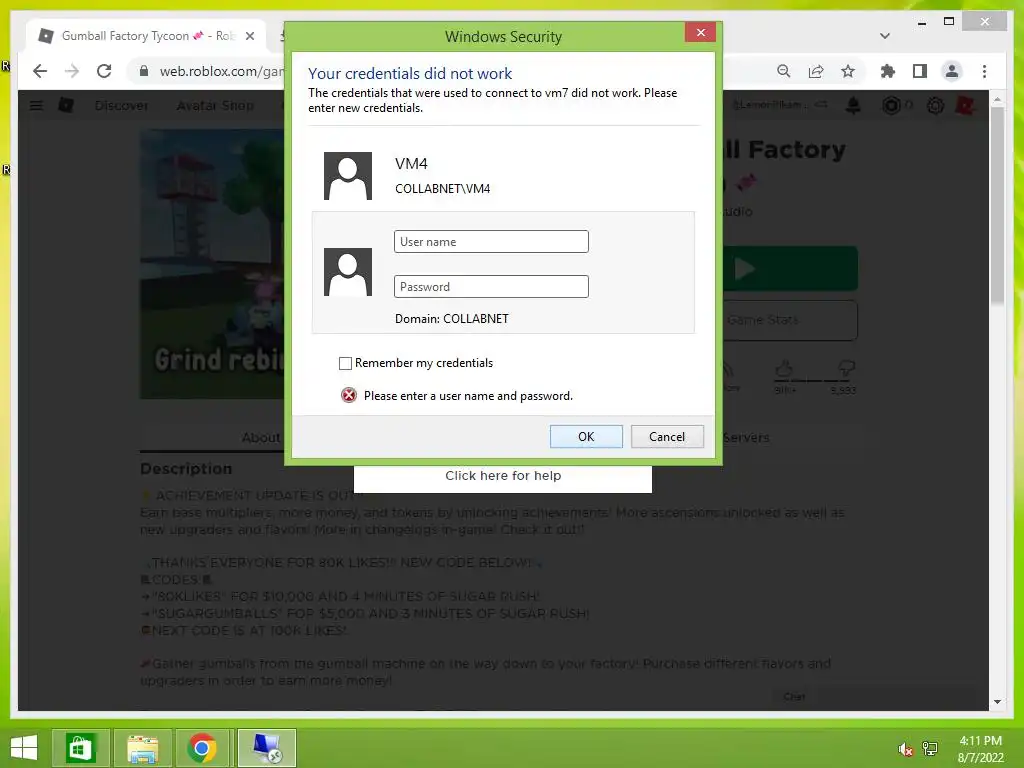
Task: Go back in Chrome browser
Action: [40, 71]
